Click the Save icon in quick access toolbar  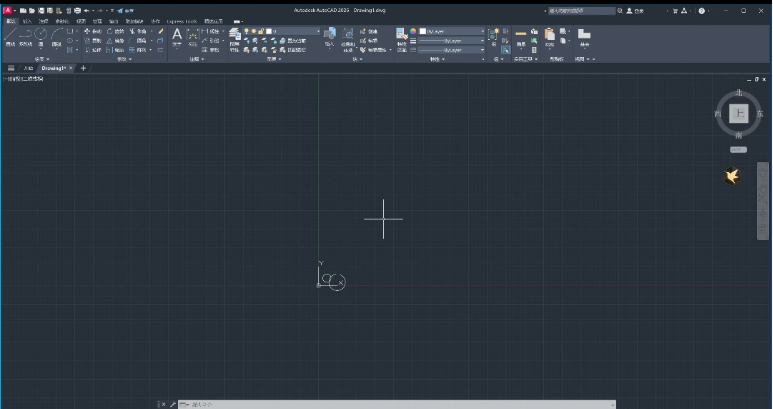point(41,10)
